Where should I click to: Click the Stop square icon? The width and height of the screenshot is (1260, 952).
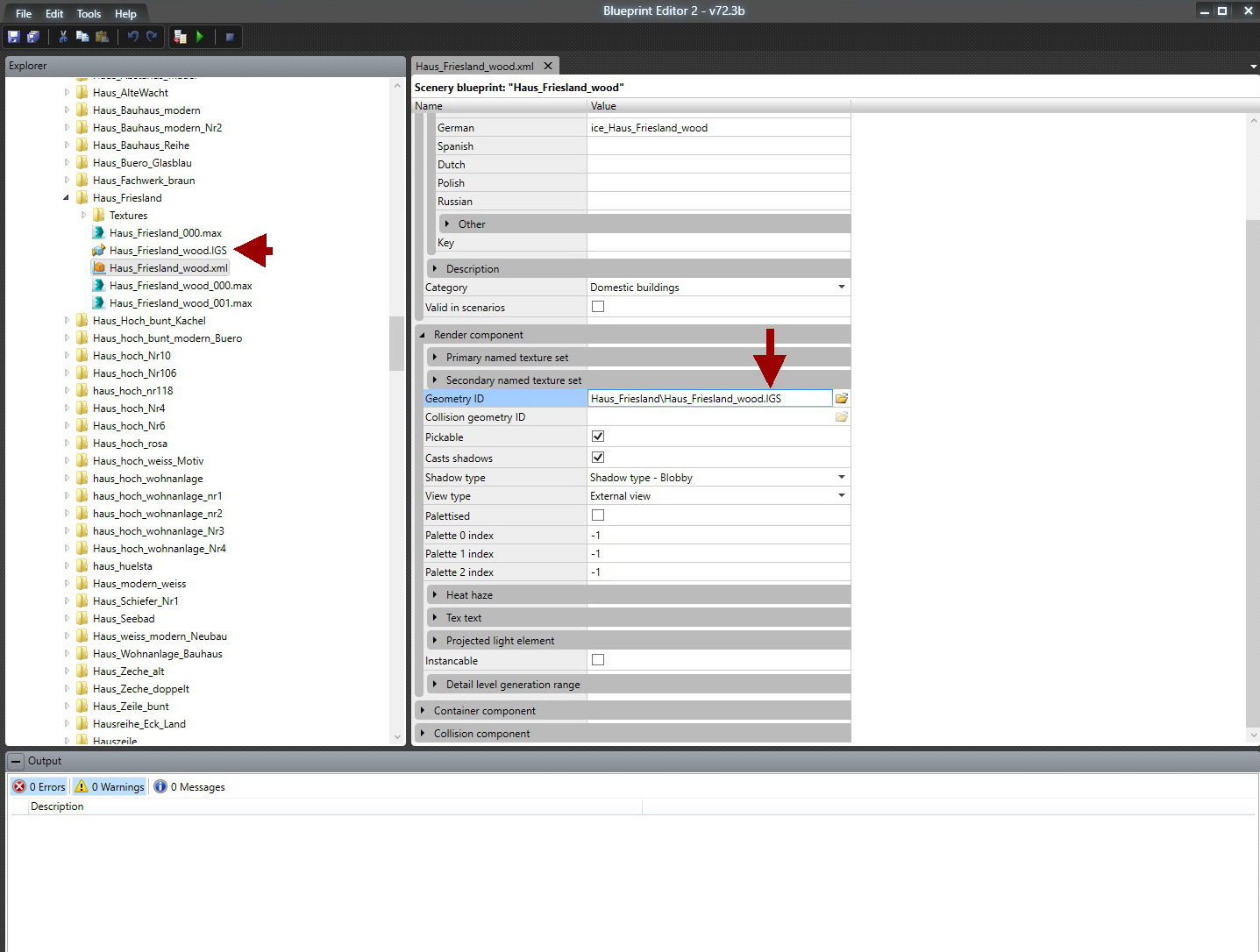pyautogui.click(x=230, y=37)
